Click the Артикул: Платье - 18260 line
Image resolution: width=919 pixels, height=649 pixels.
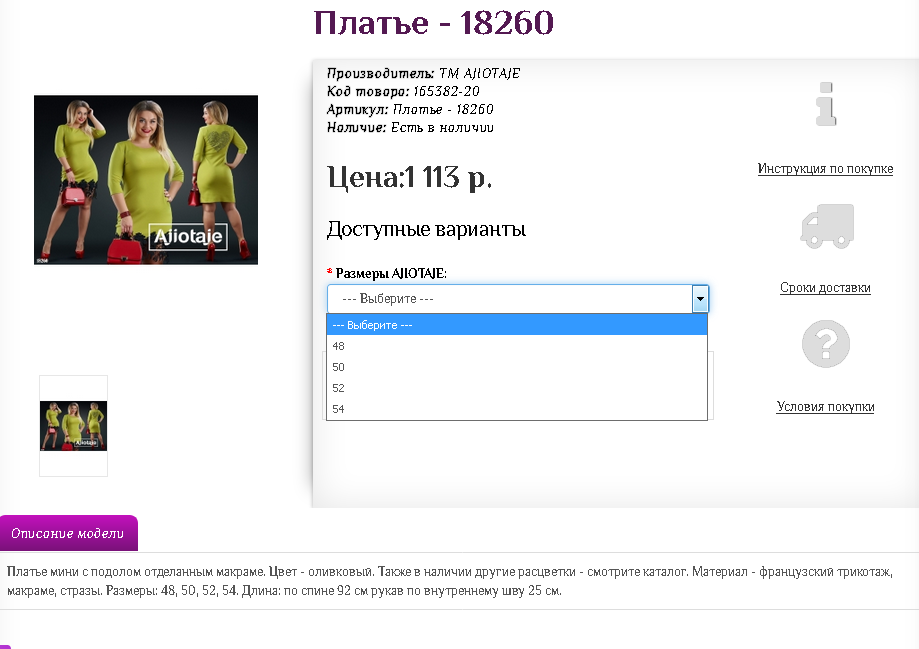coord(410,110)
